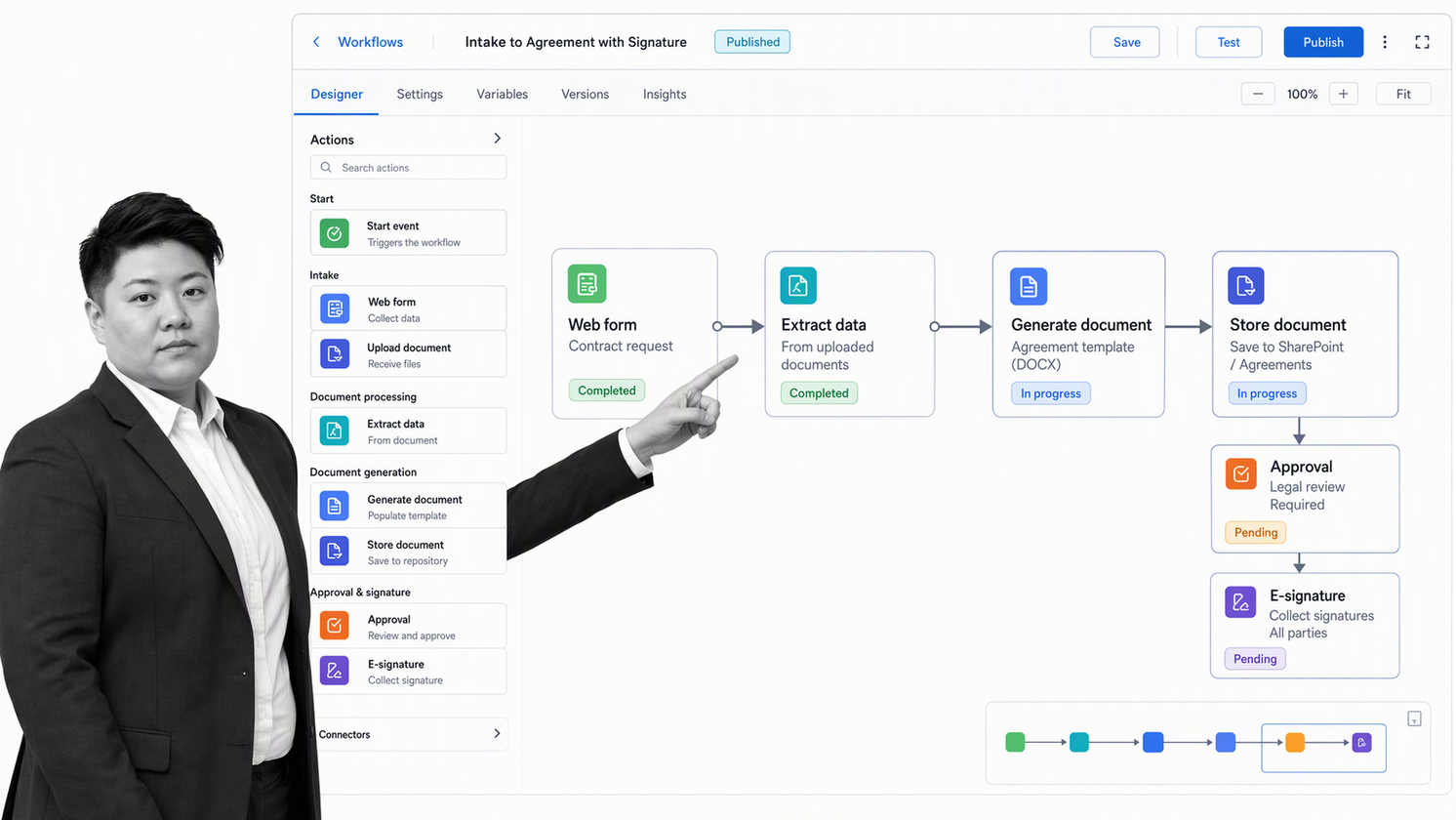This screenshot has width=1456, height=820.
Task: Click In progress badge on Store document
Action: pos(1267,393)
